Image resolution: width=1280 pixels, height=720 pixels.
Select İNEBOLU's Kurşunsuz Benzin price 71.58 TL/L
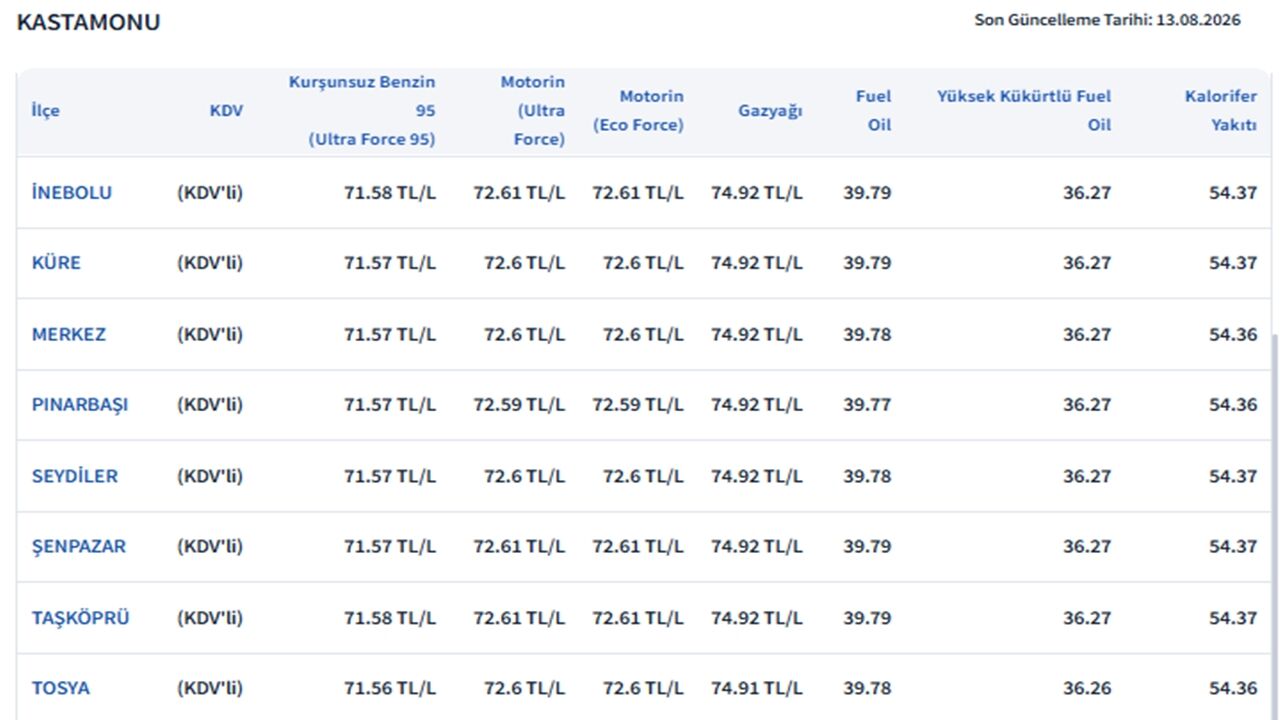pos(390,192)
